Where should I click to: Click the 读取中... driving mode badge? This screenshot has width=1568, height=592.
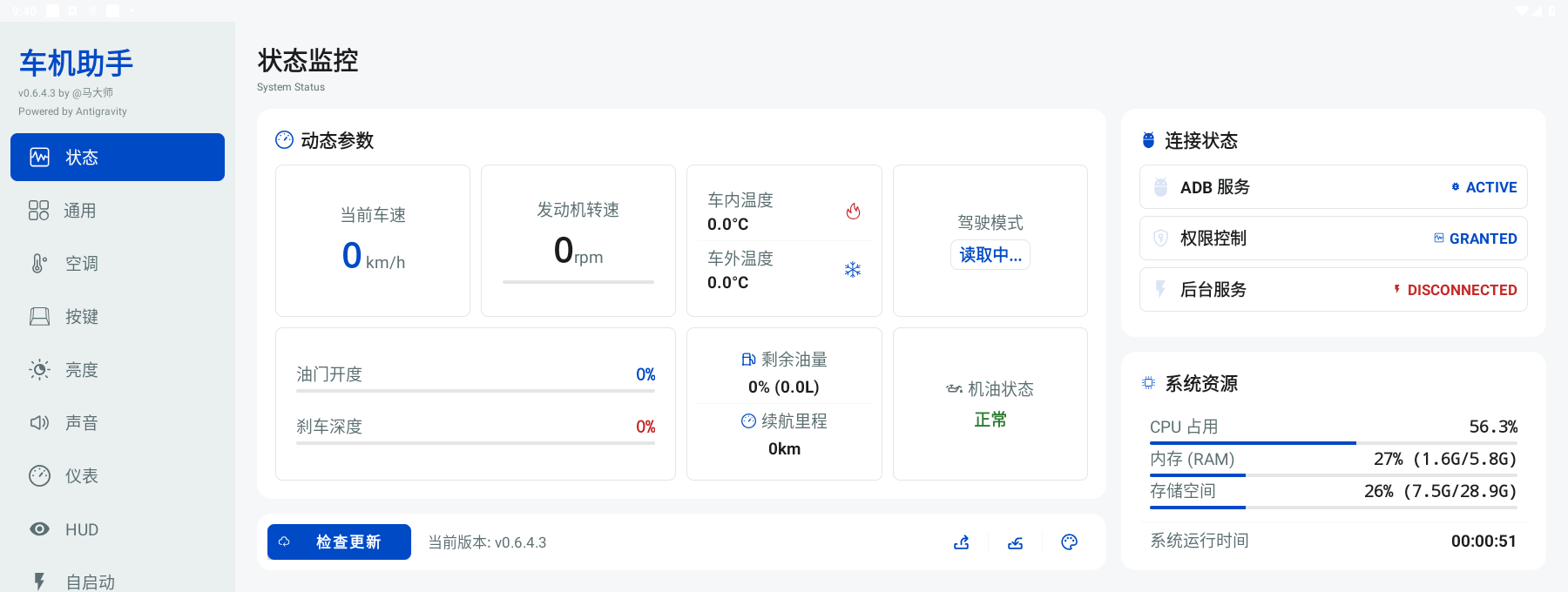(x=990, y=255)
